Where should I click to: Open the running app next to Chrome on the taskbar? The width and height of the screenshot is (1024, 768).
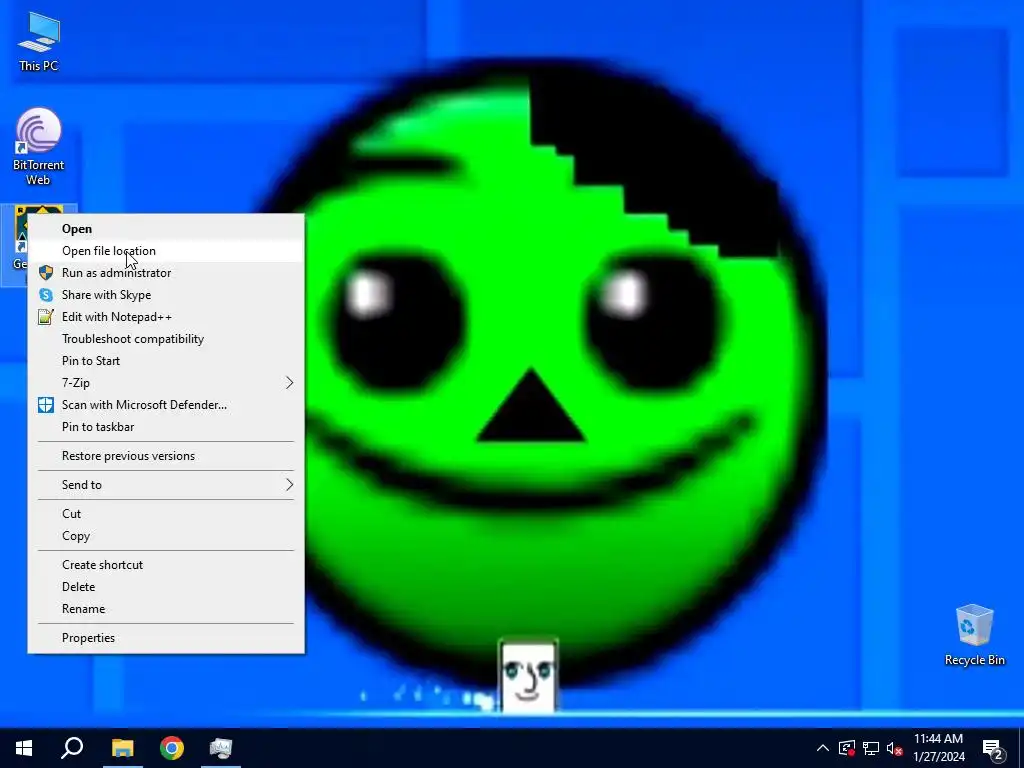221,748
